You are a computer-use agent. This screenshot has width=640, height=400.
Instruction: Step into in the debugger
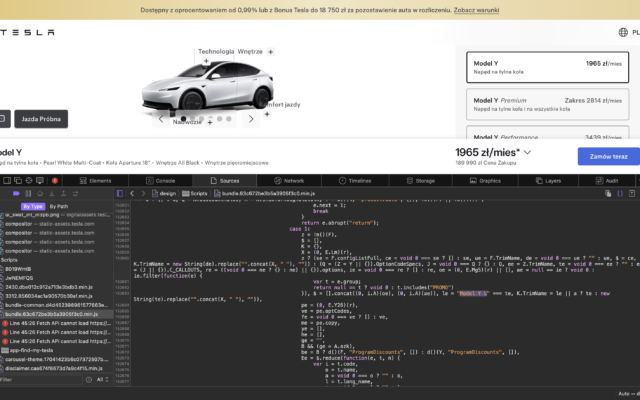coord(52,193)
